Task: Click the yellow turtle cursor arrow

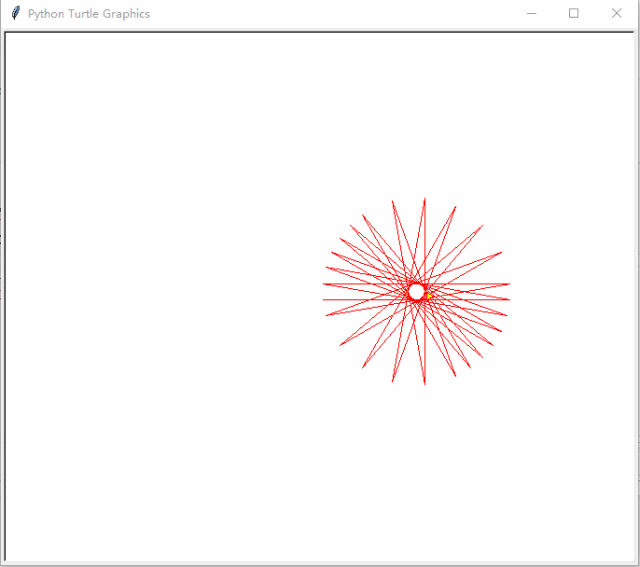Action: point(429,296)
